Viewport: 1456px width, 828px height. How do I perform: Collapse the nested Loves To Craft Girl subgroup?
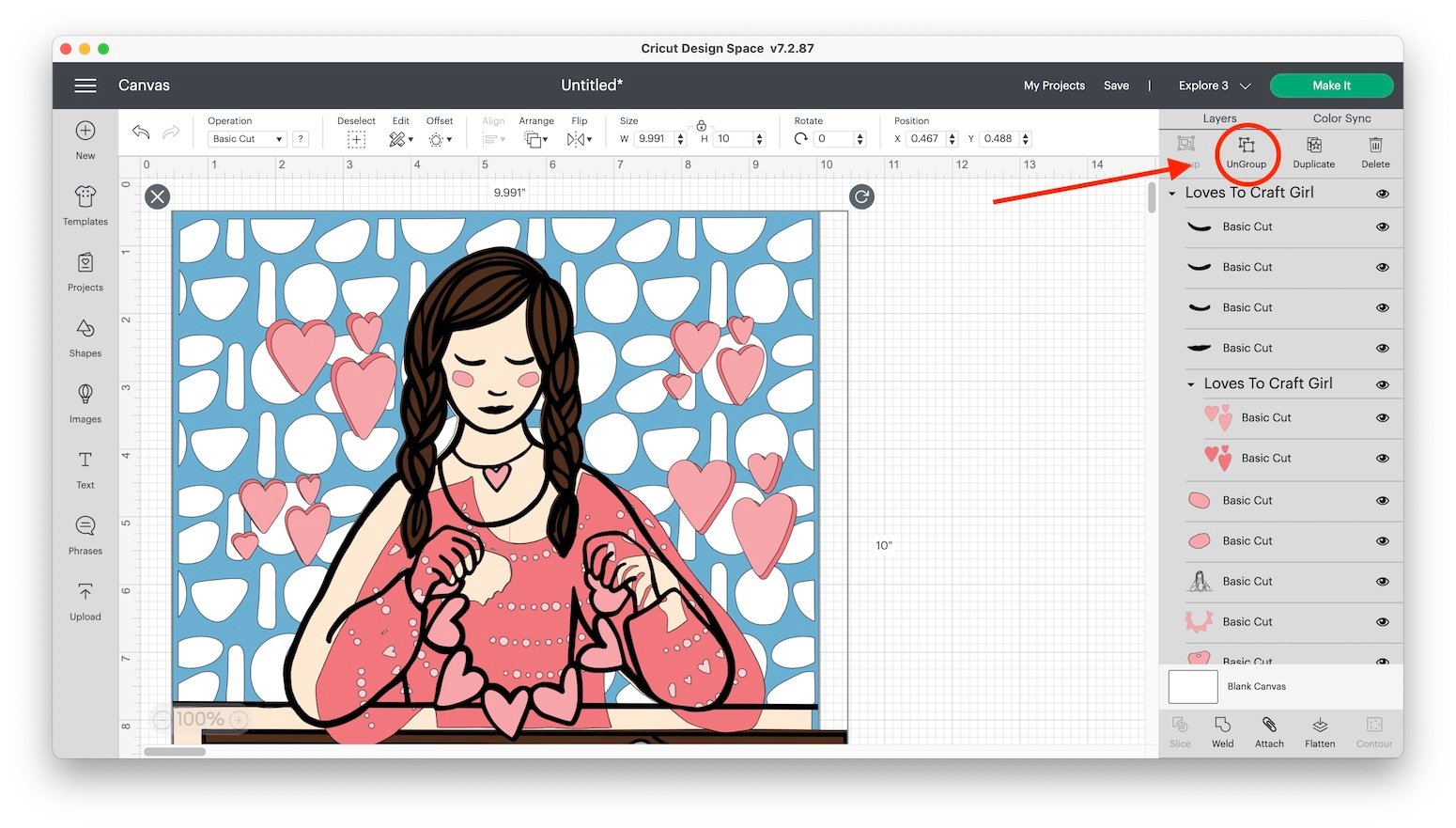coord(1191,384)
